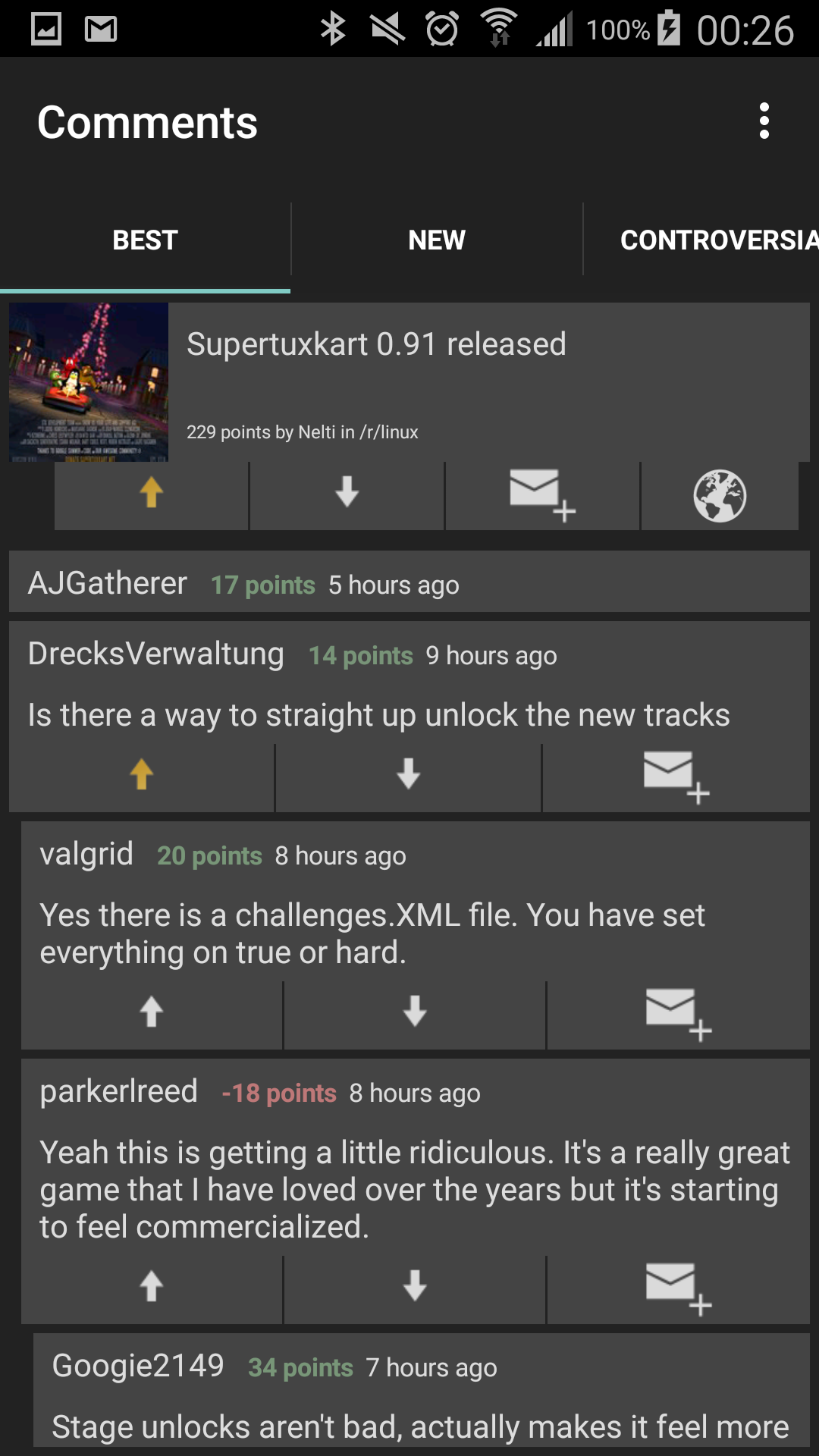Downvote parkerlreed's comment
This screenshot has width=819, height=1456.
pos(415,1288)
